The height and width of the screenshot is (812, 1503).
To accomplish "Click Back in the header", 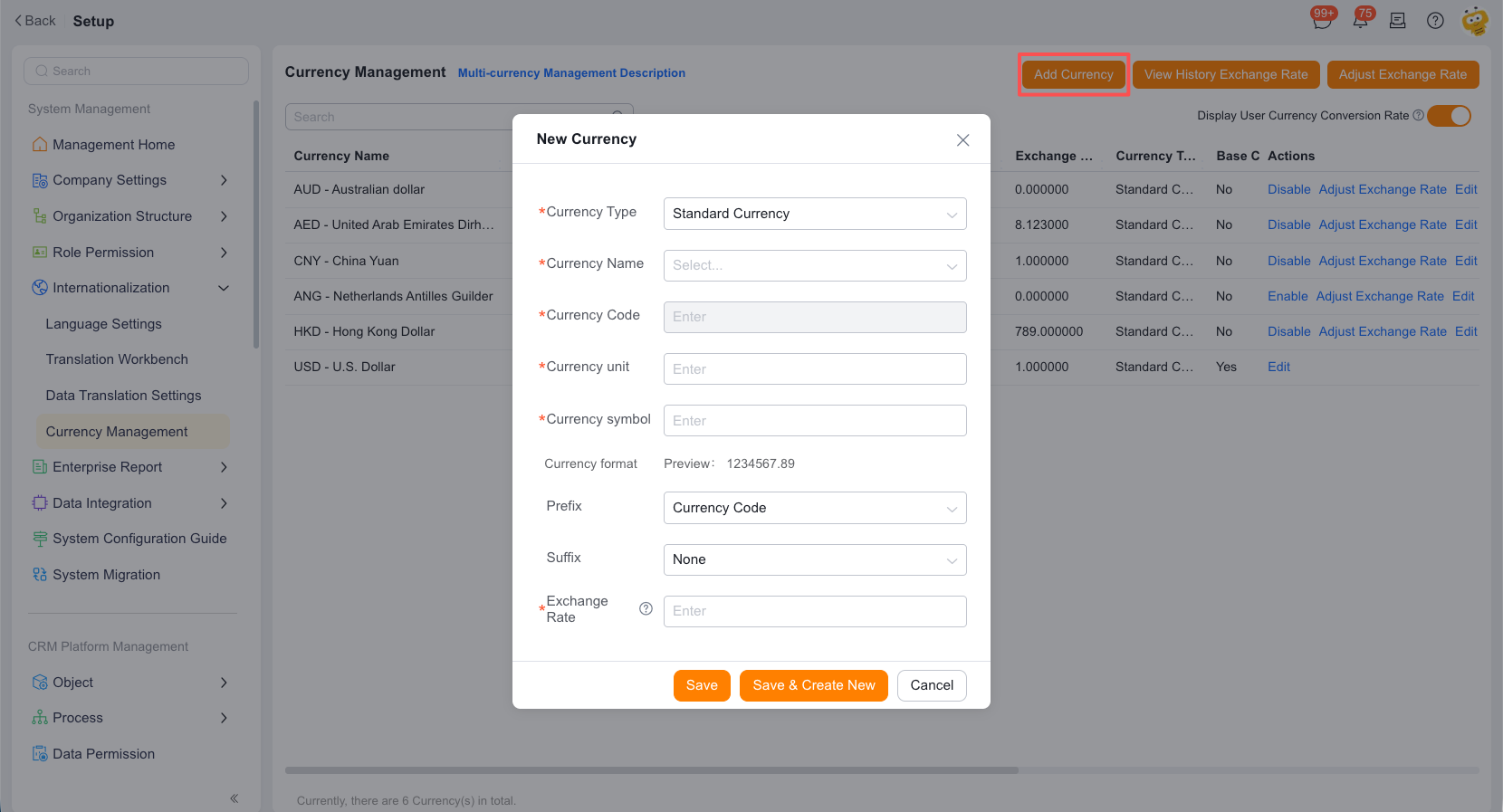I will pyautogui.click(x=35, y=21).
